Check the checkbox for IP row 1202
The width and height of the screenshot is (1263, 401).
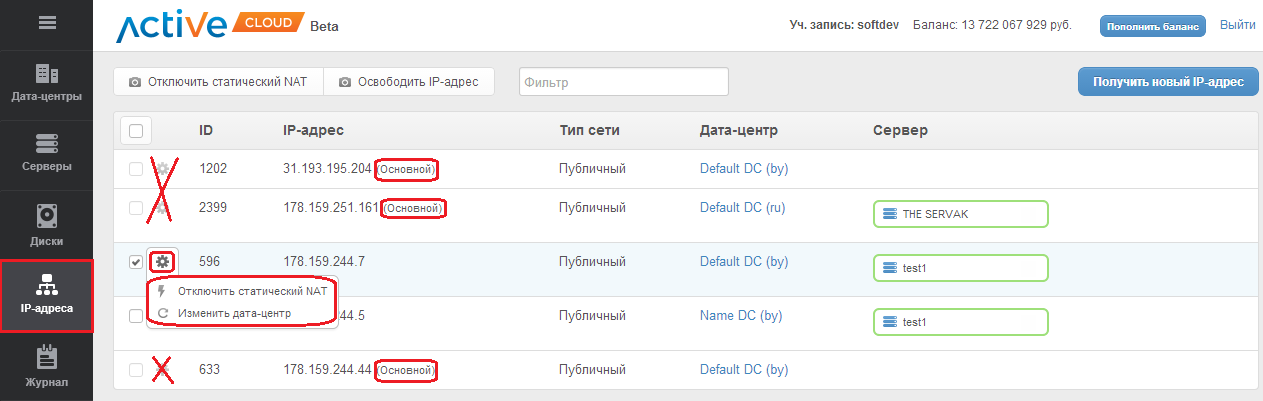(136, 169)
